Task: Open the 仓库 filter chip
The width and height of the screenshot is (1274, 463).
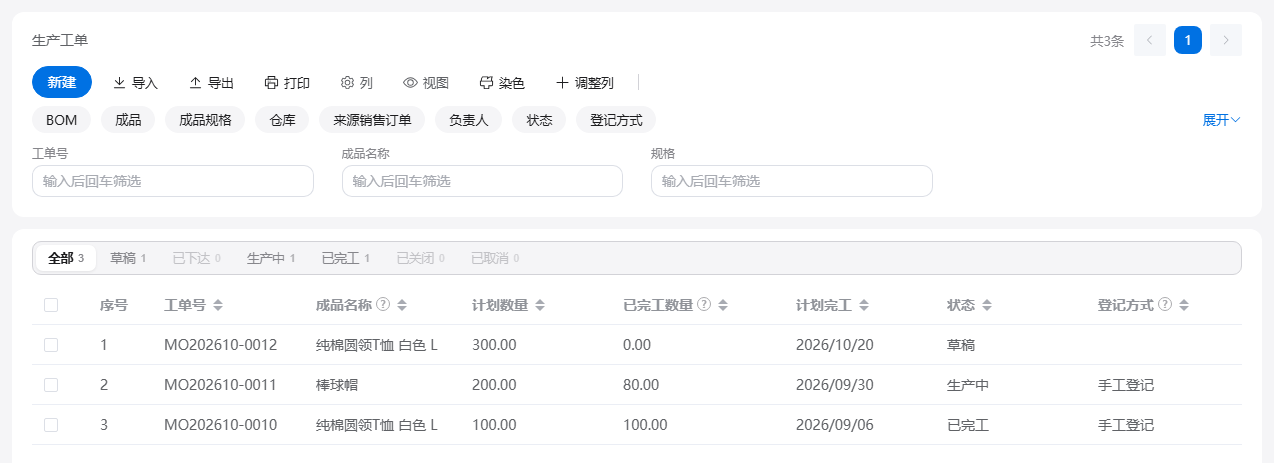Action: [x=282, y=120]
